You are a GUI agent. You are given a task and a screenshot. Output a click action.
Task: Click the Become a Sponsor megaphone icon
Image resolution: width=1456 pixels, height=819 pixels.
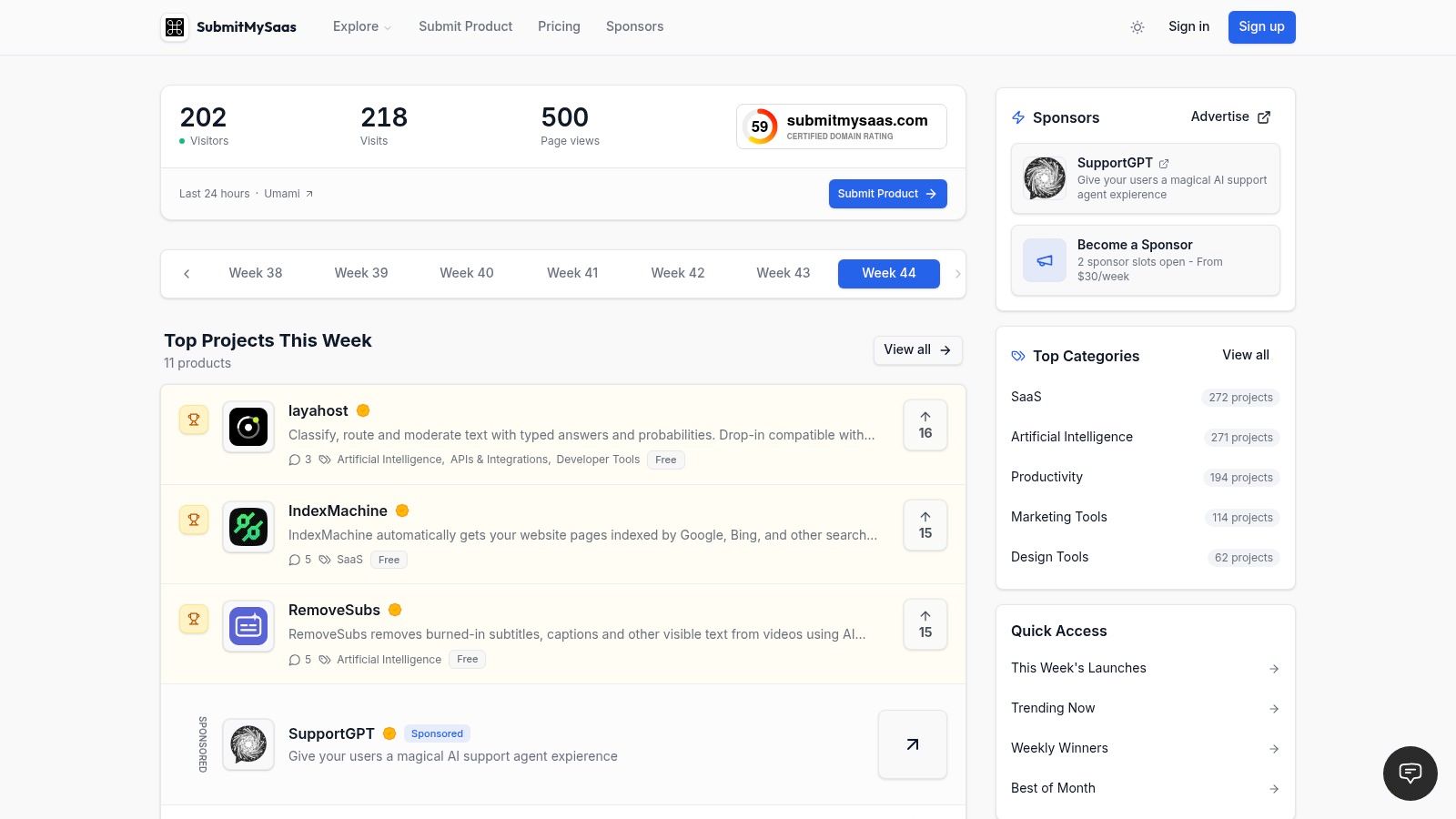[1045, 260]
